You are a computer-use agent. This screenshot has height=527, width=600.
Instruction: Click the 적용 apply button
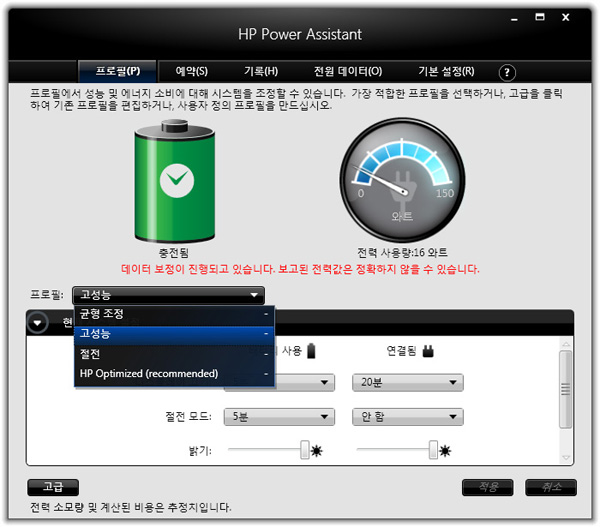[x=488, y=488]
